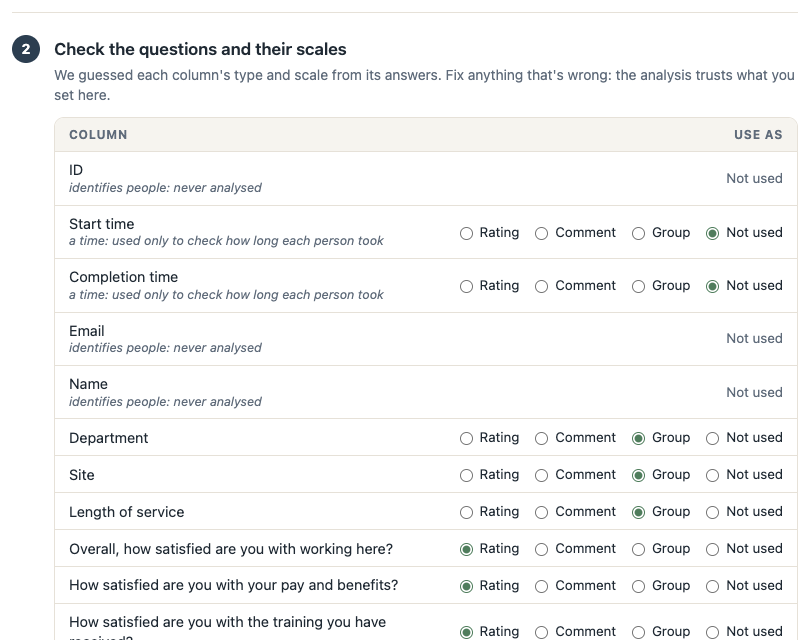Mark overall satisfaction question Not used
Image resolution: width=810 pixels, height=640 pixels.
pyautogui.click(x=712, y=550)
